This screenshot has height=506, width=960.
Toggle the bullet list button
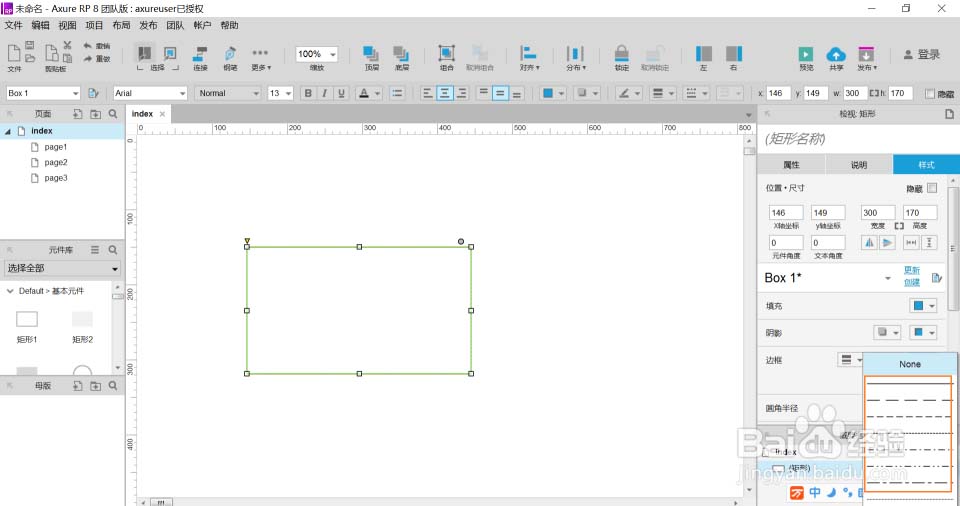(x=397, y=93)
